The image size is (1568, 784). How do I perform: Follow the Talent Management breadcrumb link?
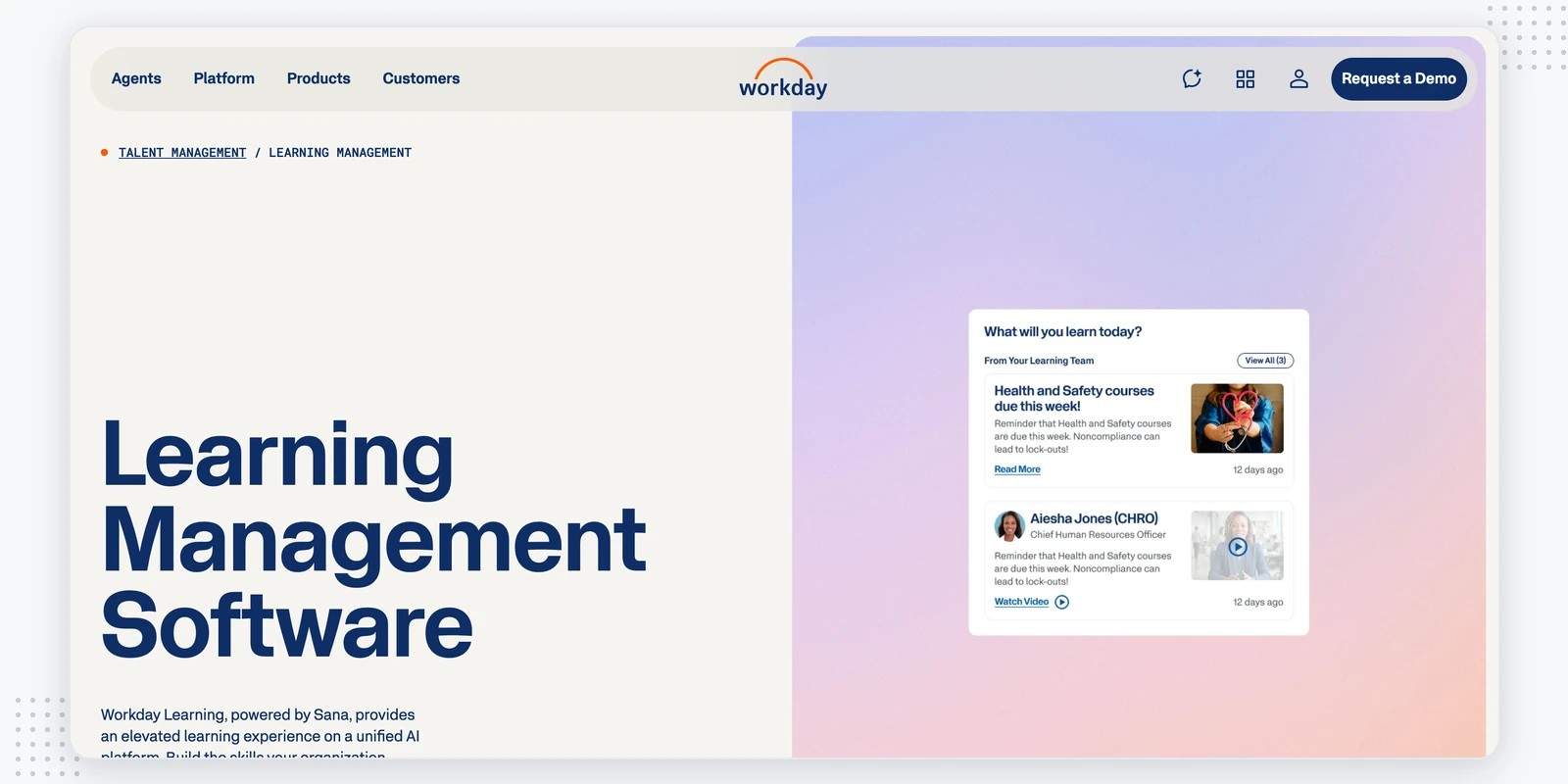(x=182, y=153)
